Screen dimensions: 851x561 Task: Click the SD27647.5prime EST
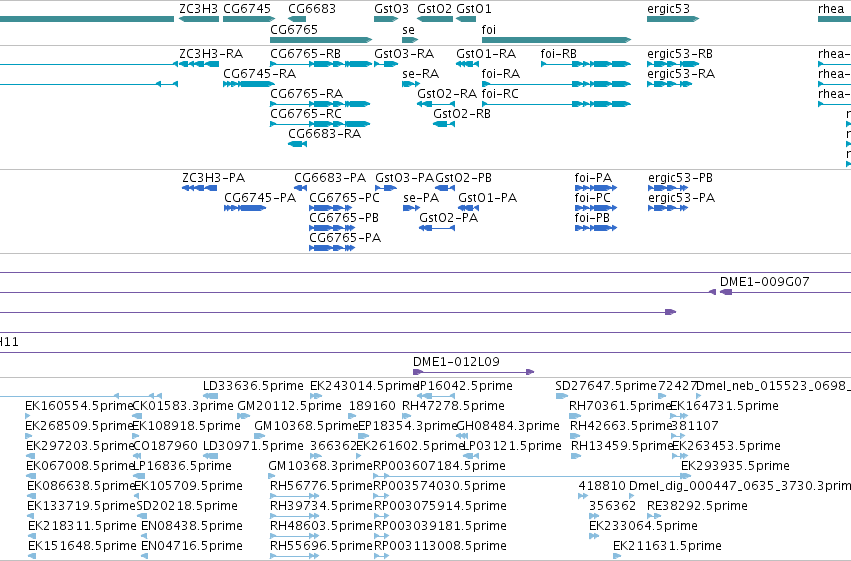[561, 396]
